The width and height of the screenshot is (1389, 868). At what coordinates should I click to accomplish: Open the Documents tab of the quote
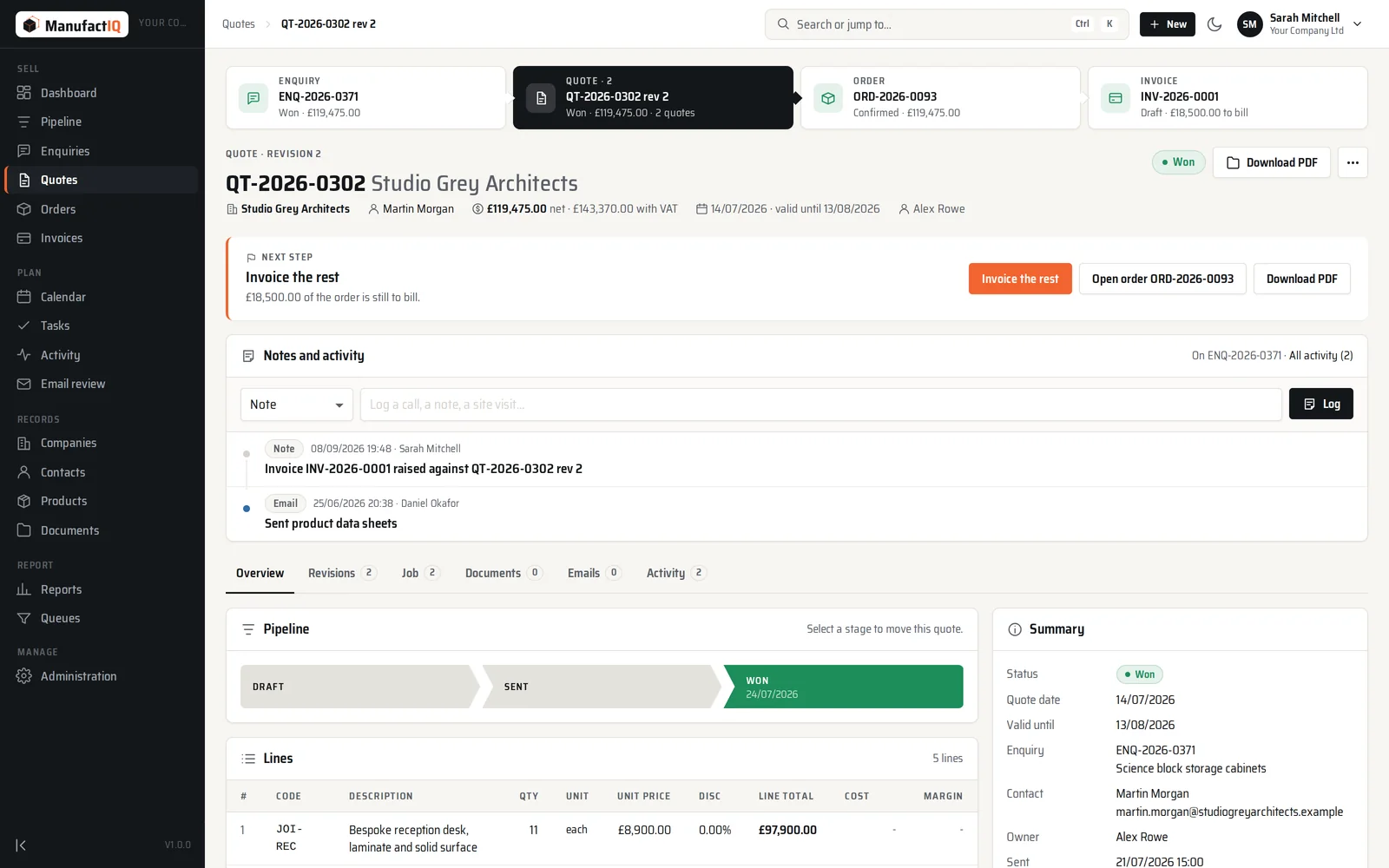click(504, 573)
